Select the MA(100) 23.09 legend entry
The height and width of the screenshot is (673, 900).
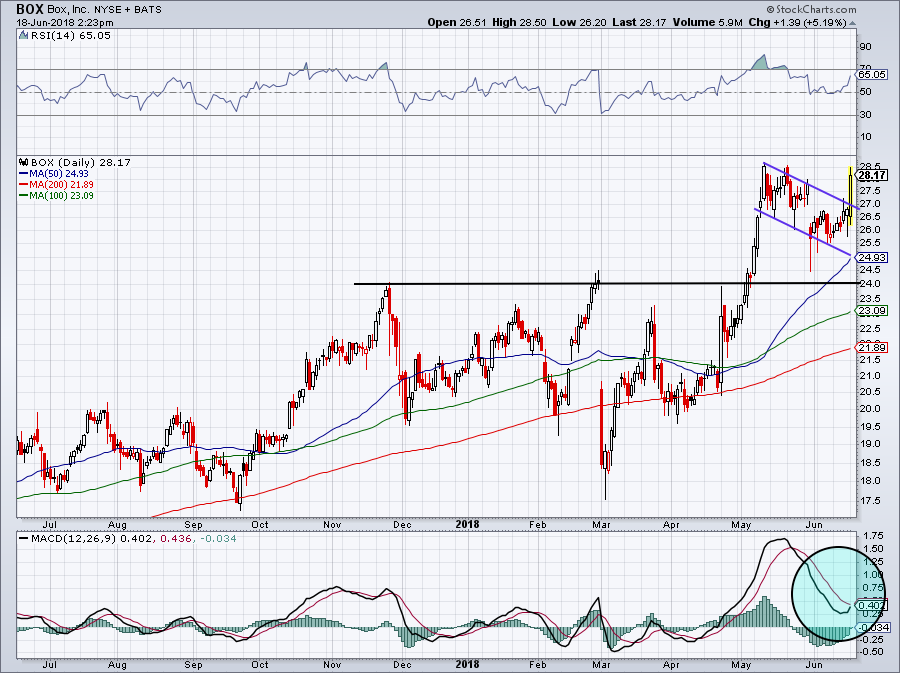click(x=56, y=195)
